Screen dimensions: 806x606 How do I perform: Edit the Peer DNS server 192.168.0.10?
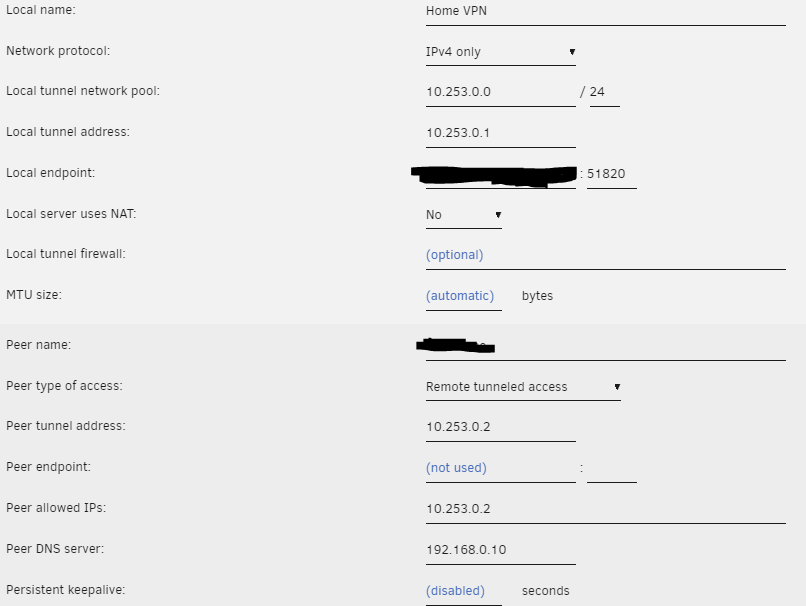[x=500, y=550]
